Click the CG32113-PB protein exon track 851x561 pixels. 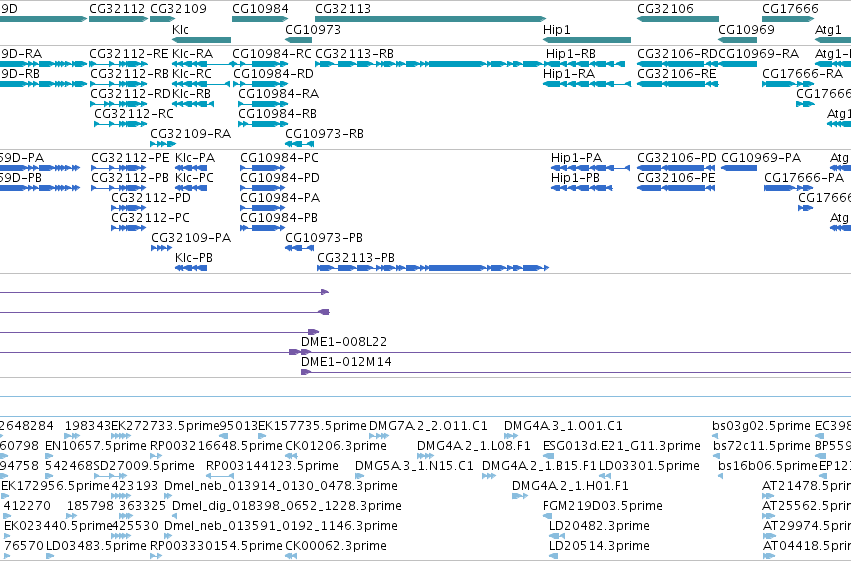coord(433,268)
